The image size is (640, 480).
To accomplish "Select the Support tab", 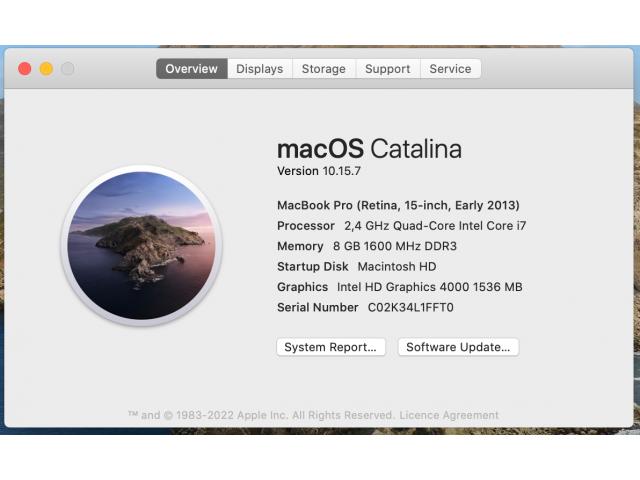I will [x=388, y=69].
